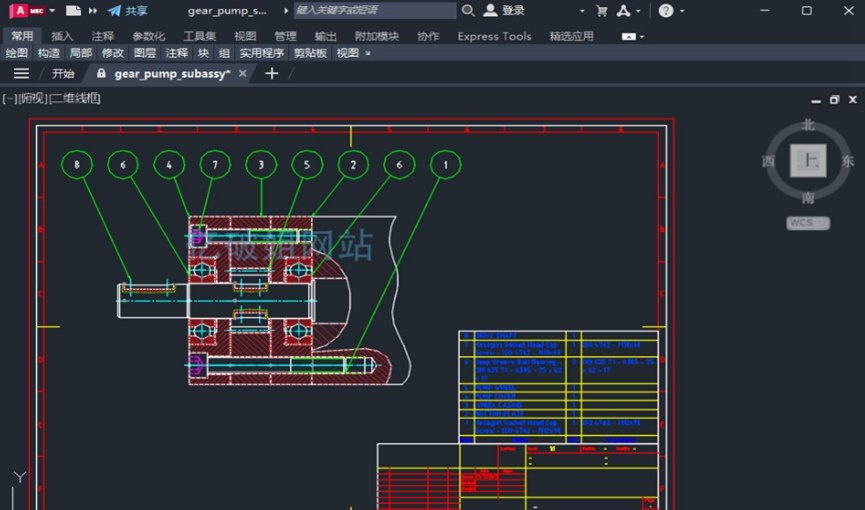Open the 局部 ribbon panel
The height and width of the screenshot is (510, 865).
point(81,53)
